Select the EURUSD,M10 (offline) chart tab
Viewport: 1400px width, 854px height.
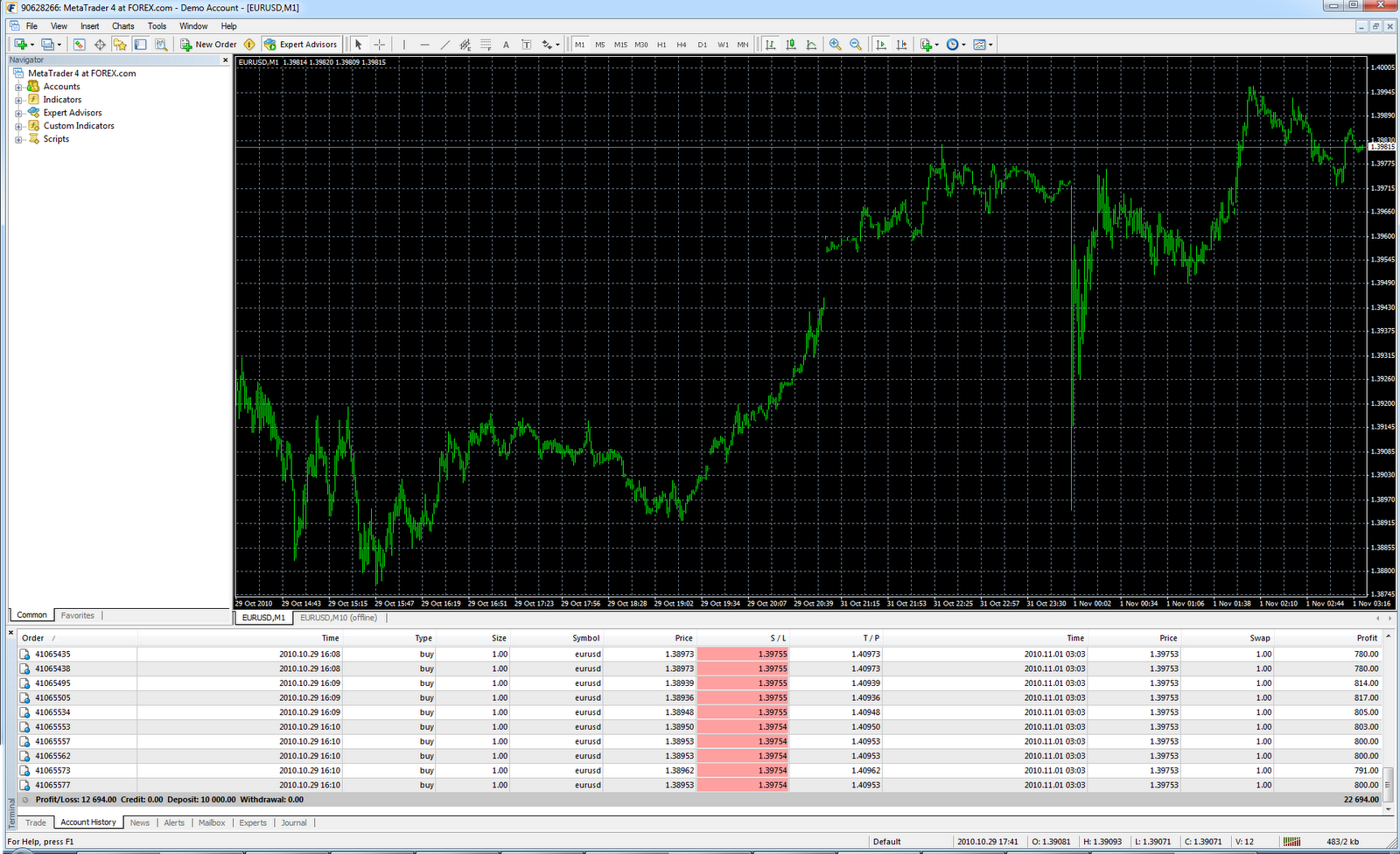tap(339, 618)
